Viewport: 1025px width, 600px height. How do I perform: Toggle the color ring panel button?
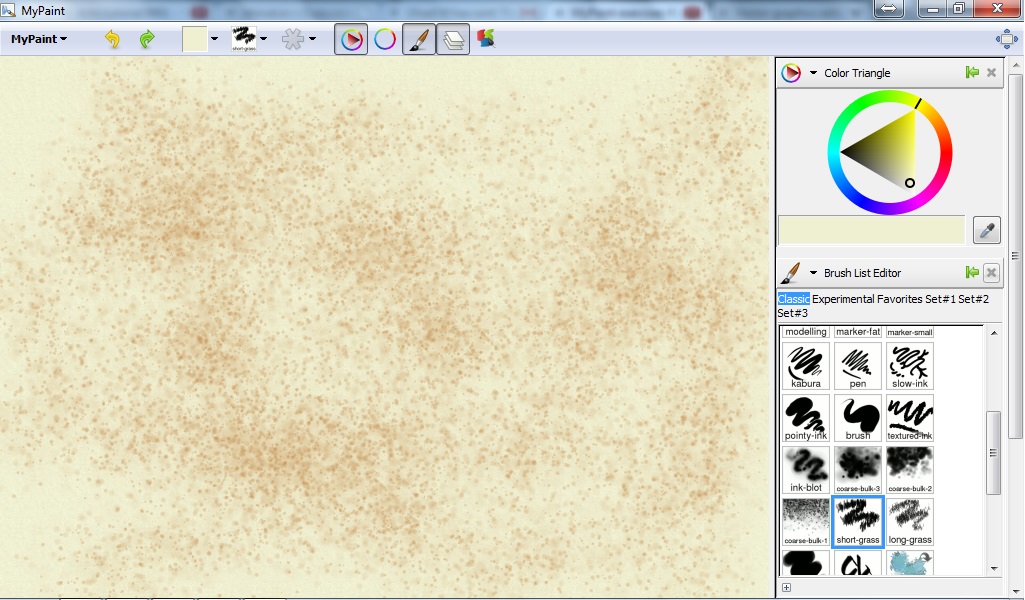click(385, 40)
